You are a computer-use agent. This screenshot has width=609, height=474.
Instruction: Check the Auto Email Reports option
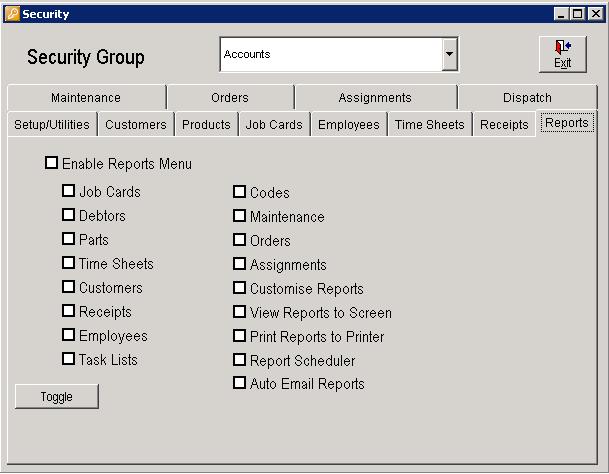coord(240,383)
